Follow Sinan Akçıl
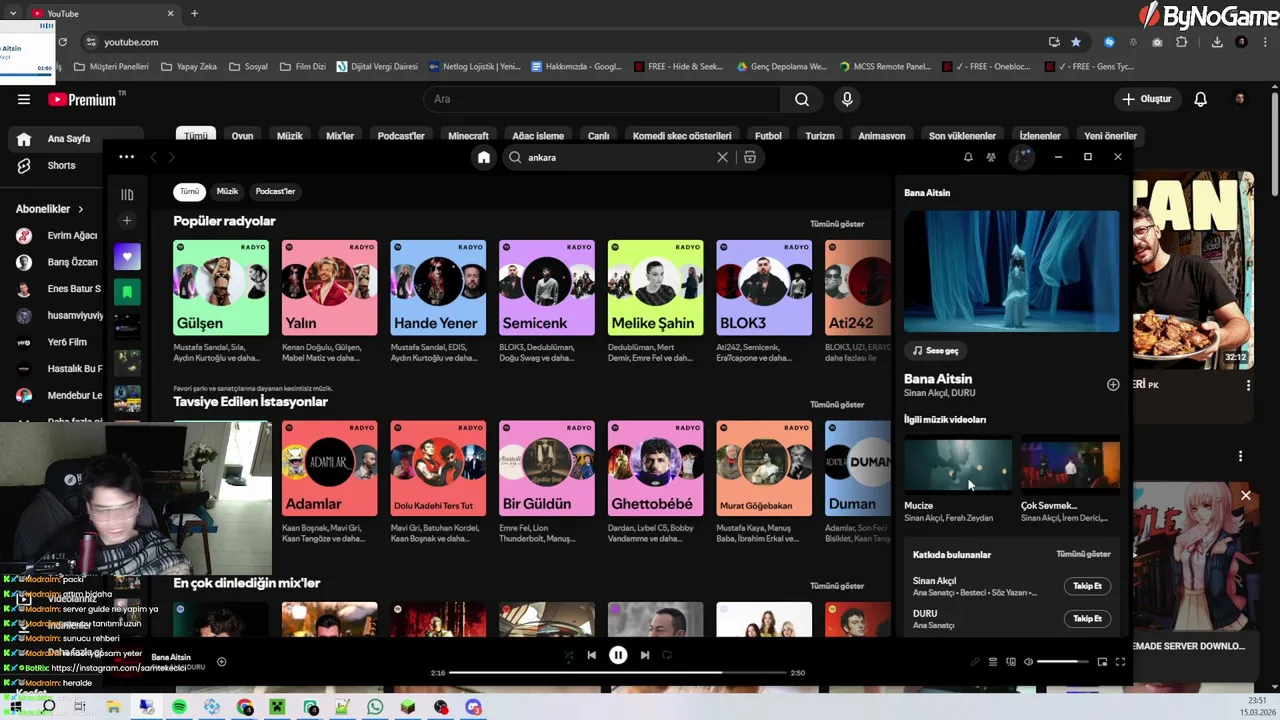The image size is (1280, 720). click(x=1087, y=586)
